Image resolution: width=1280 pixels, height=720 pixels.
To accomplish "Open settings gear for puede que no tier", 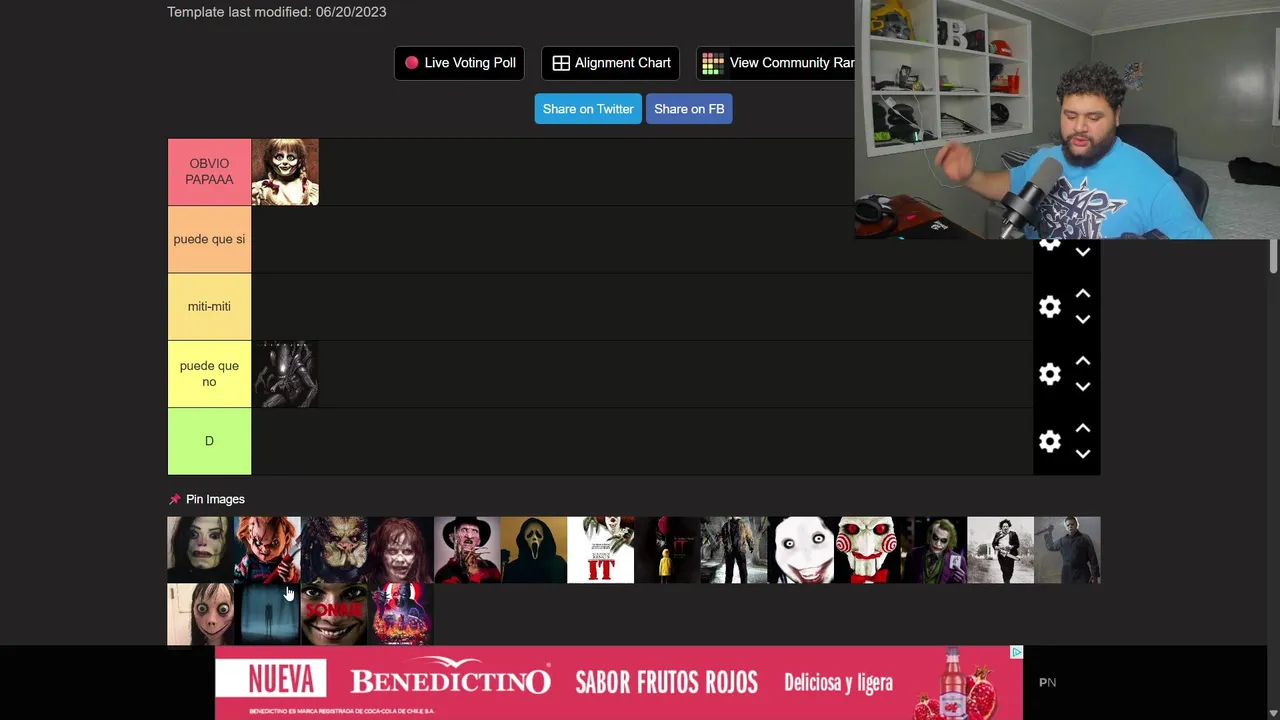I will (x=1049, y=374).
